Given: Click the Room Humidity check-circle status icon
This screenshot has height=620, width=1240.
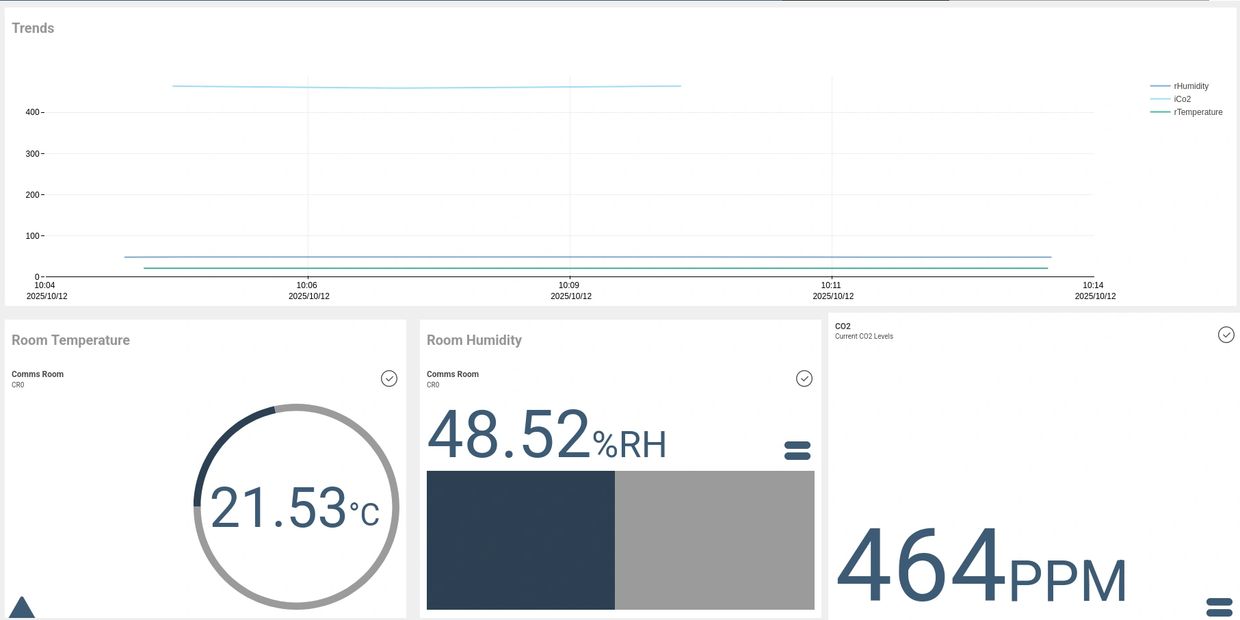Looking at the screenshot, I should tap(804, 378).
